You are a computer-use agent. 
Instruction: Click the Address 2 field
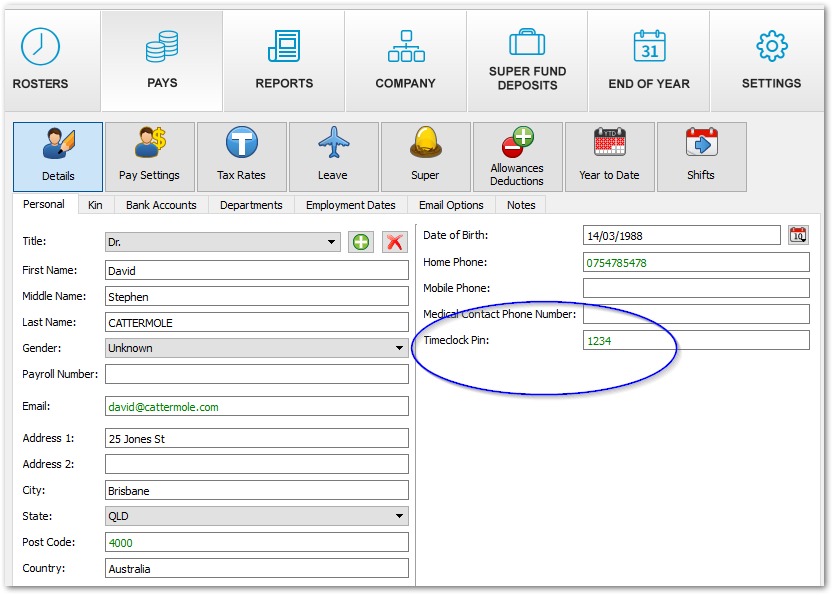coord(257,464)
